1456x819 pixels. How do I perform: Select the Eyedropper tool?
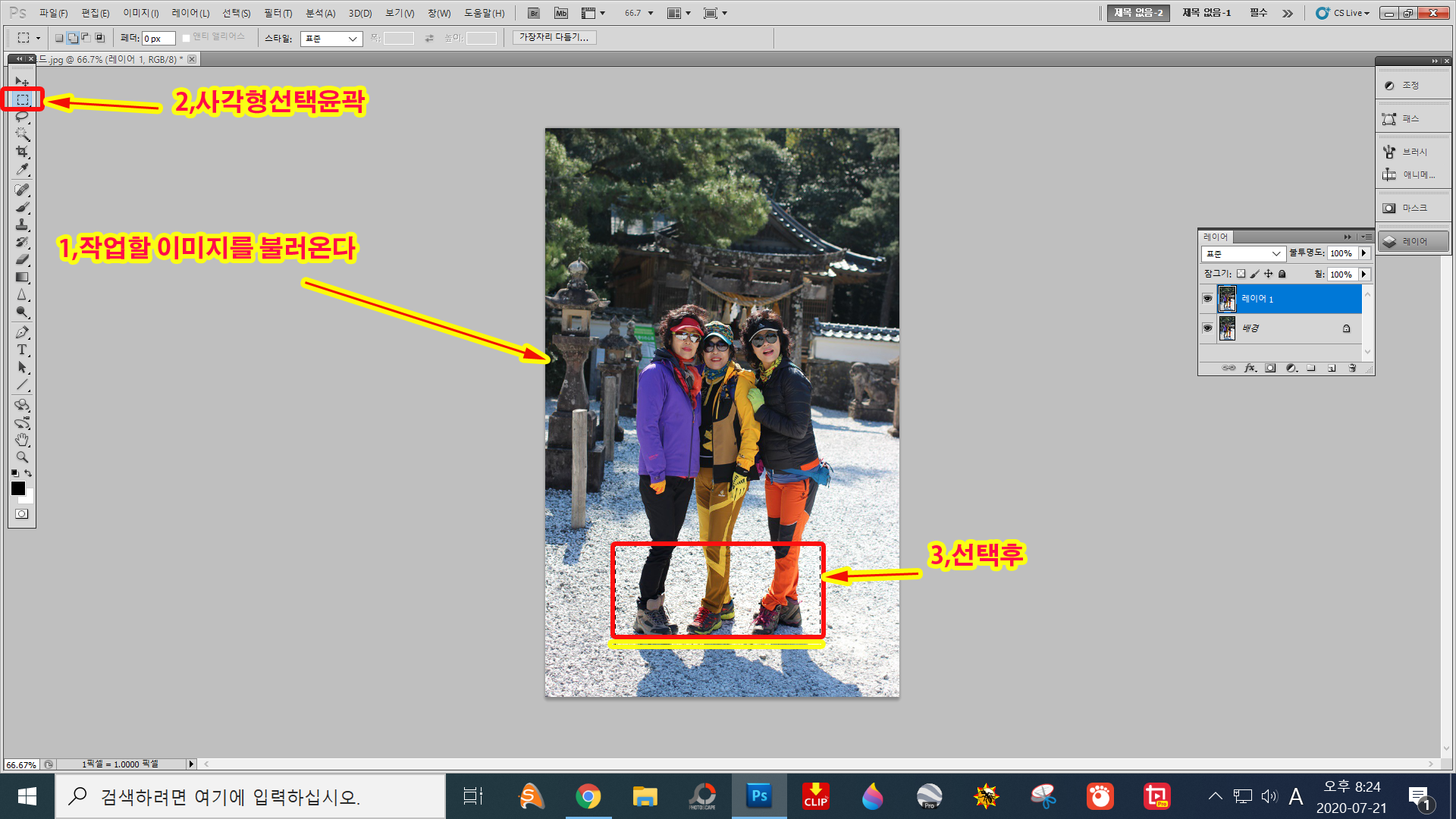tap(22, 170)
